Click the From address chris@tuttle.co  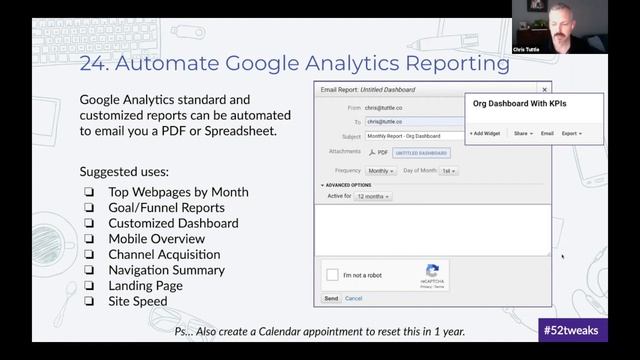pyautogui.click(x=383, y=108)
